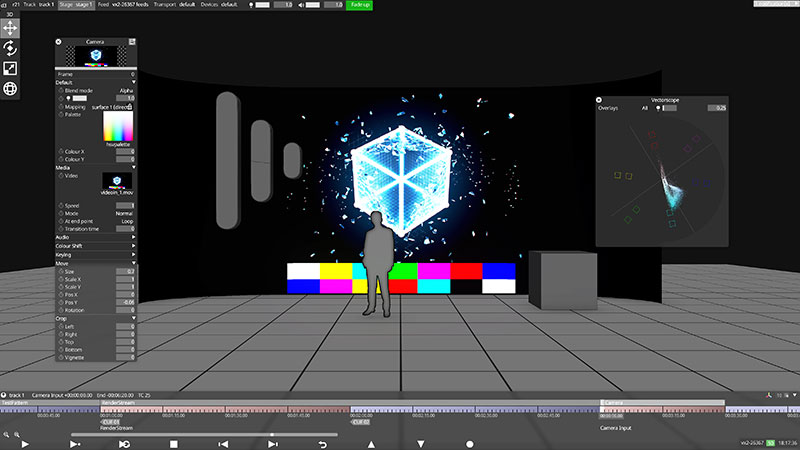The height and width of the screenshot is (450, 800).
Task: Click the green Fade up button
Action: click(x=359, y=5)
